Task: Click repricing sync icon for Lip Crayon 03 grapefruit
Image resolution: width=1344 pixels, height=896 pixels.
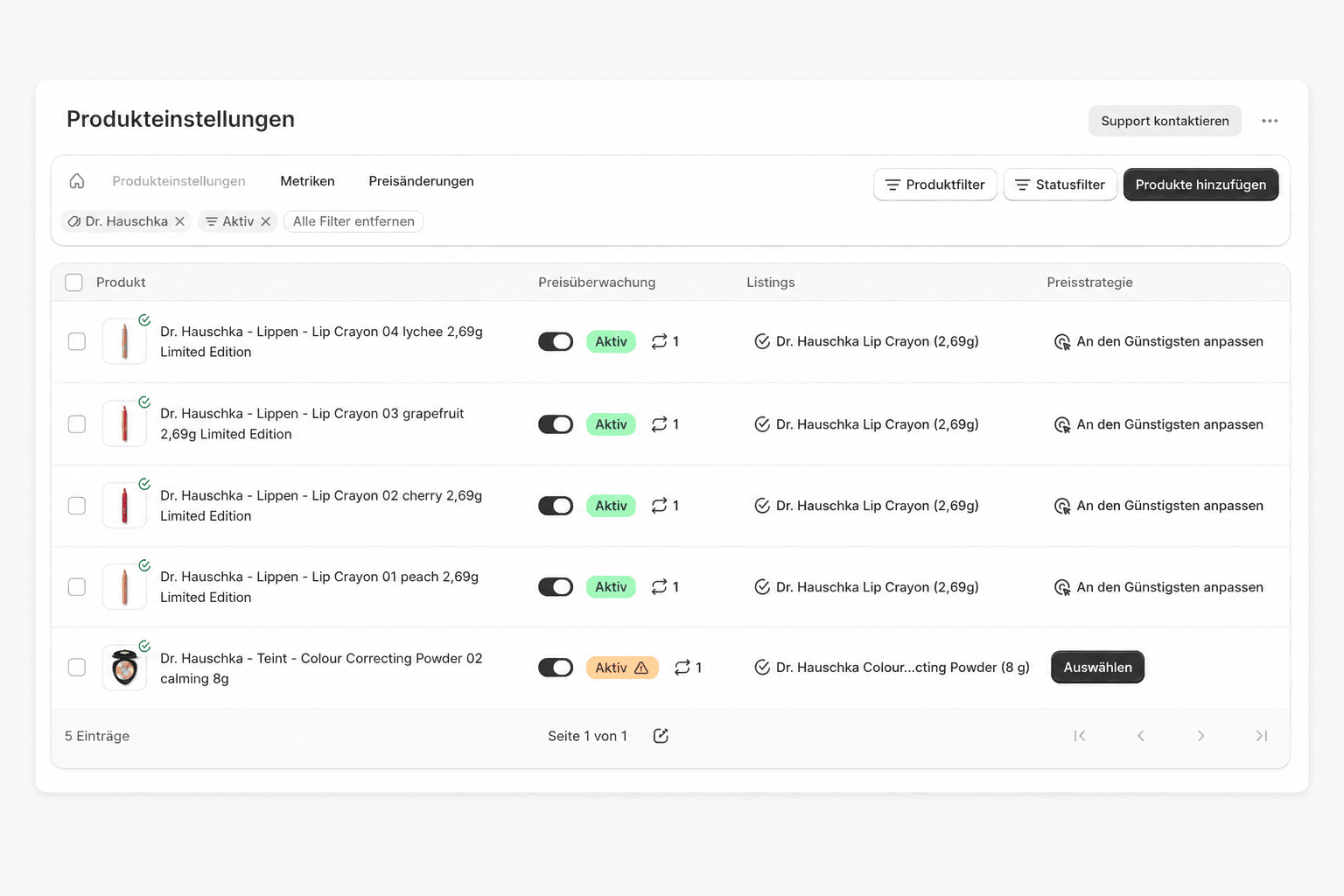Action: click(659, 424)
